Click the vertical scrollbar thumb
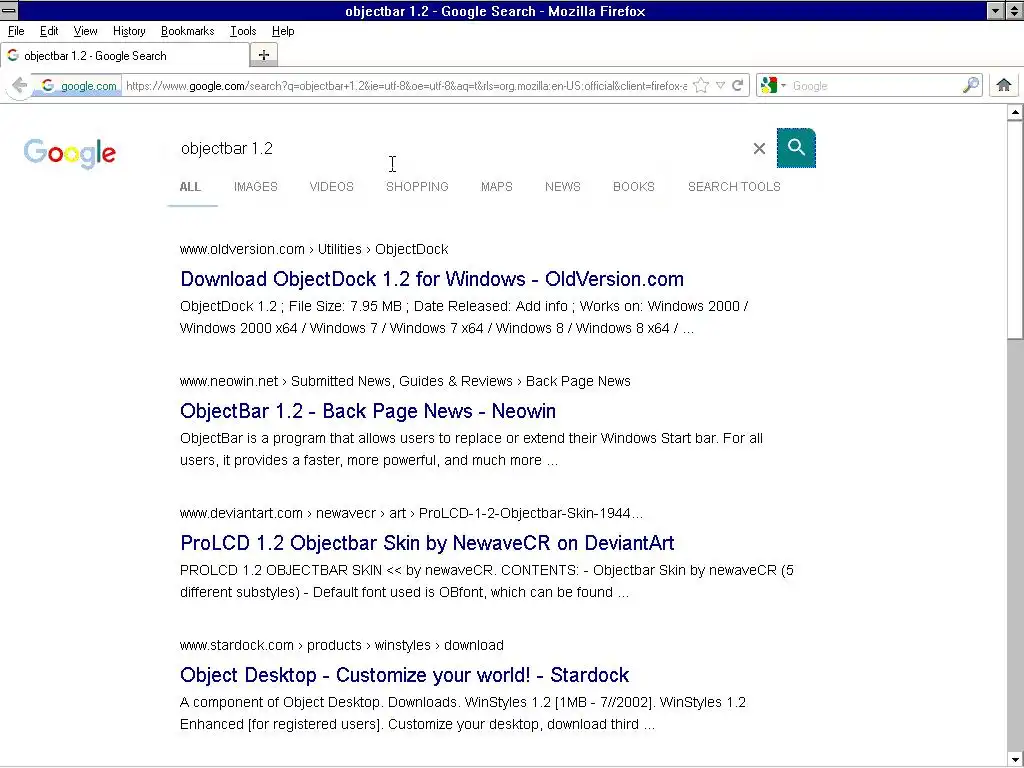Screen dimensions: 1024x768 1015,230
